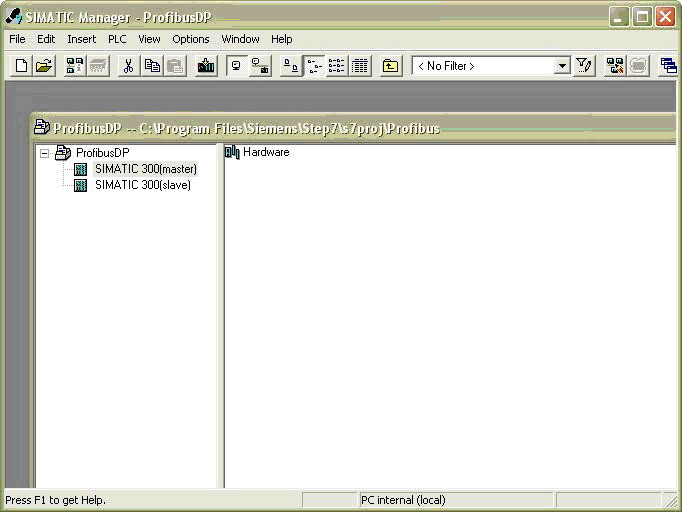The width and height of the screenshot is (682, 512).
Task: Collapse the ProfibusDP tree node
Action: [x=44, y=153]
